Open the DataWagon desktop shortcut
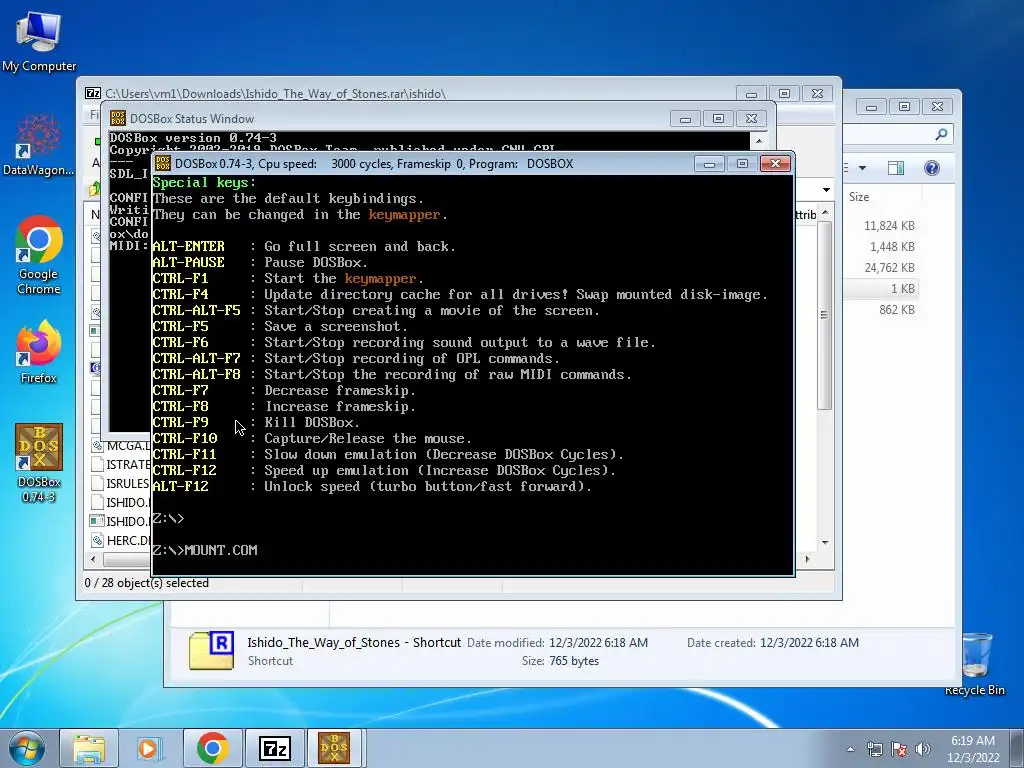 [38, 145]
